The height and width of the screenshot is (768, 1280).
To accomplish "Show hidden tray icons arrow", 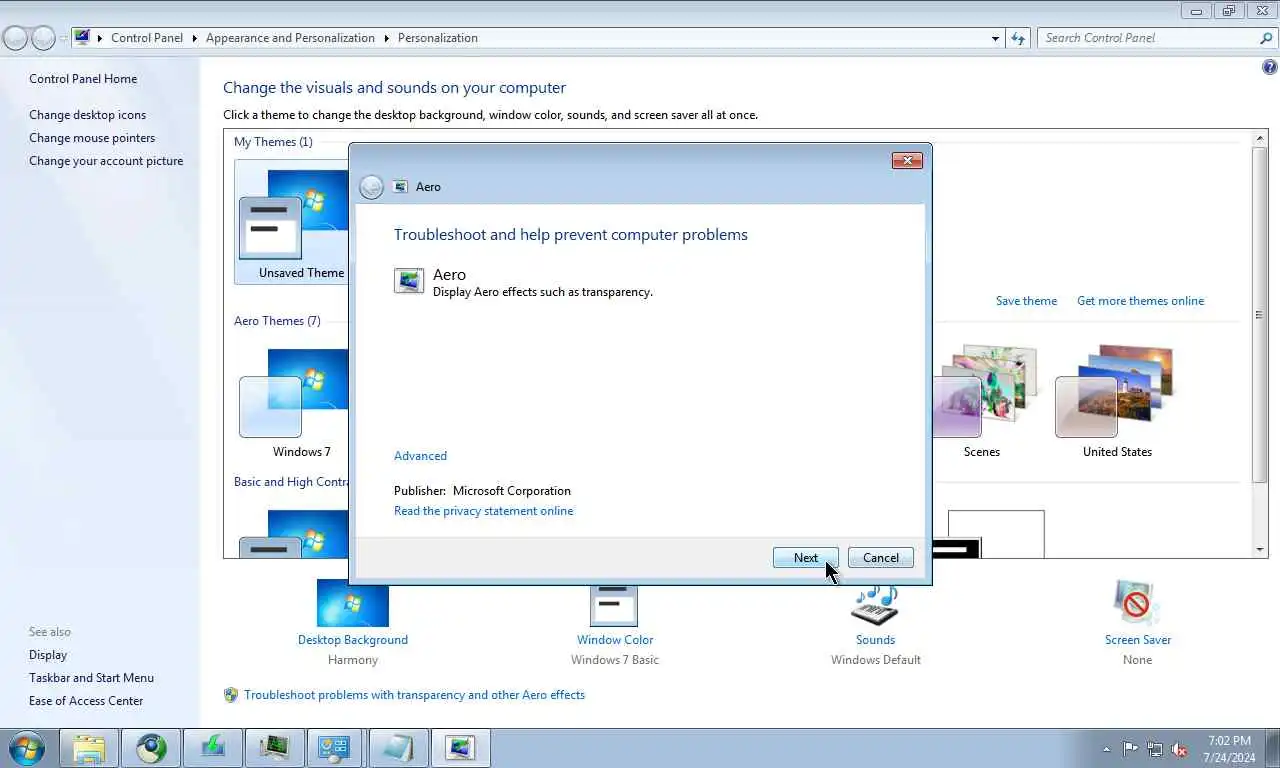I will tap(1106, 749).
